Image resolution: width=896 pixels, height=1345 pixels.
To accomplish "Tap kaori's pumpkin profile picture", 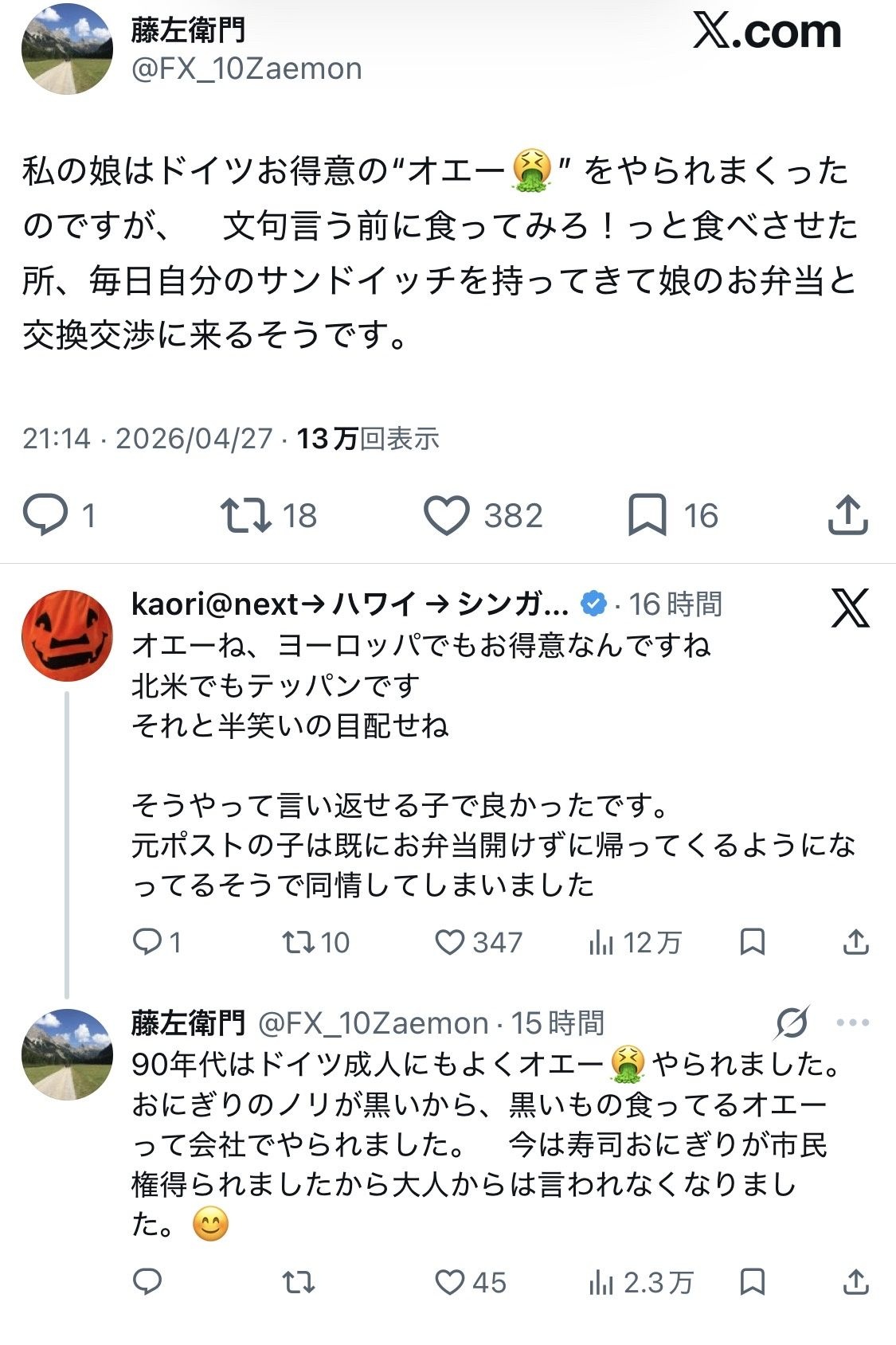I will tap(67, 635).
